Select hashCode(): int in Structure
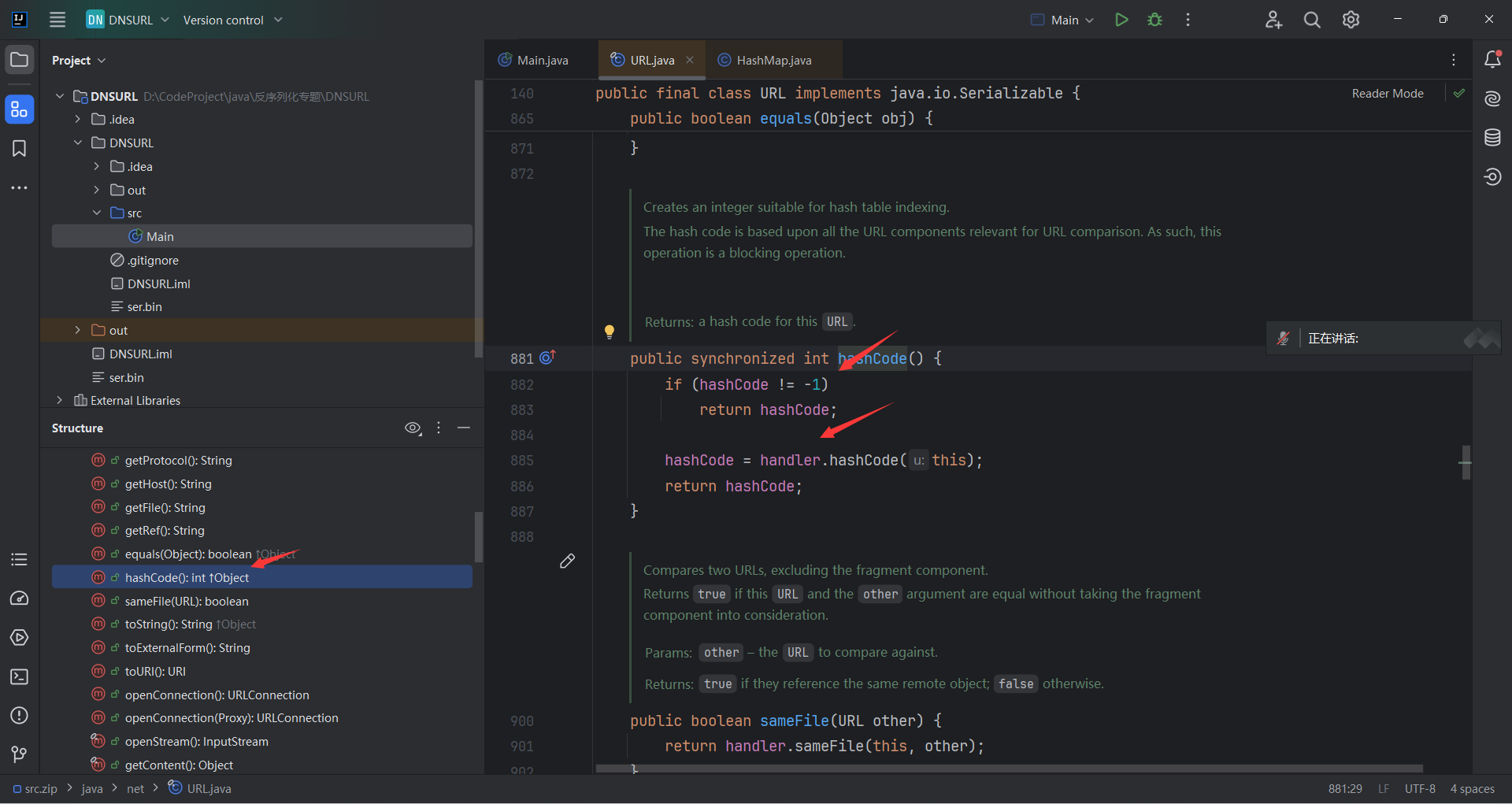Screen dimensions: 1512x804 [x=262, y=577]
